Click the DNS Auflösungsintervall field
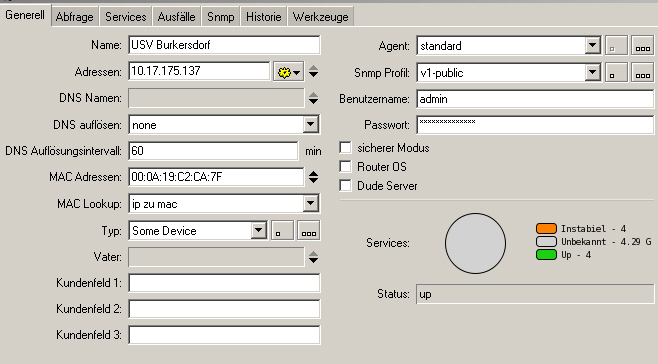This screenshot has height=364, width=658. click(x=213, y=151)
